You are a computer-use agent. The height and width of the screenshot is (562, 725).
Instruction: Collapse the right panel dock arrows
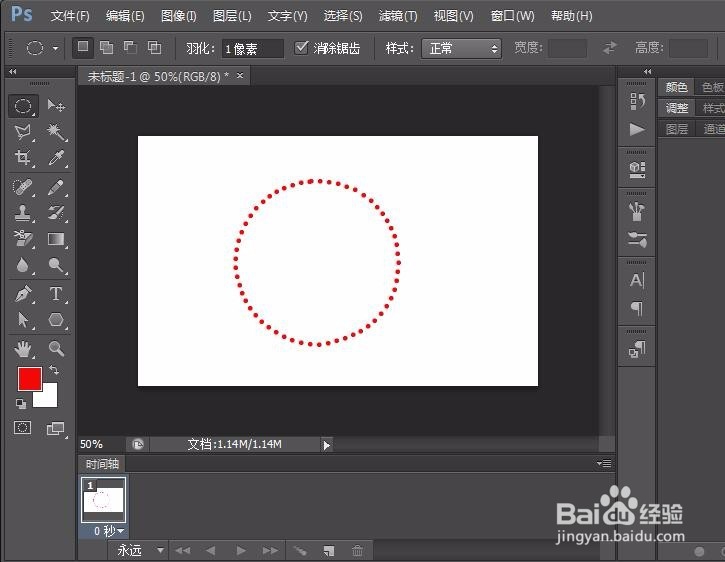pos(647,72)
